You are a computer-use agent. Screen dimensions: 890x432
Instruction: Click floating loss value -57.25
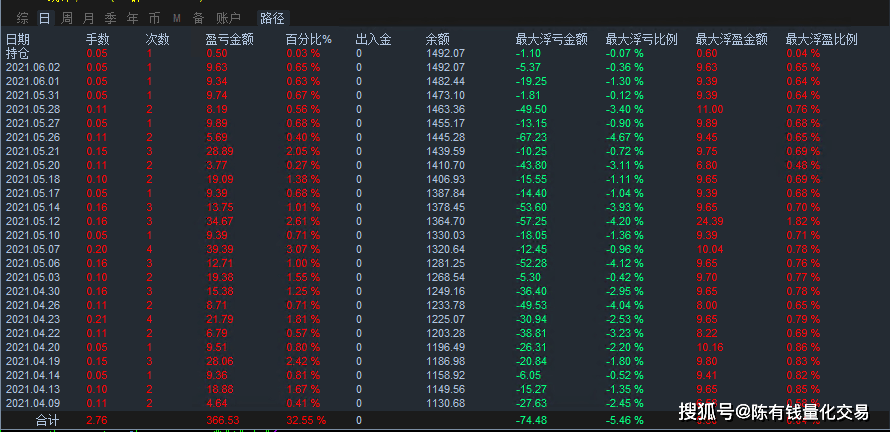[531, 221]
